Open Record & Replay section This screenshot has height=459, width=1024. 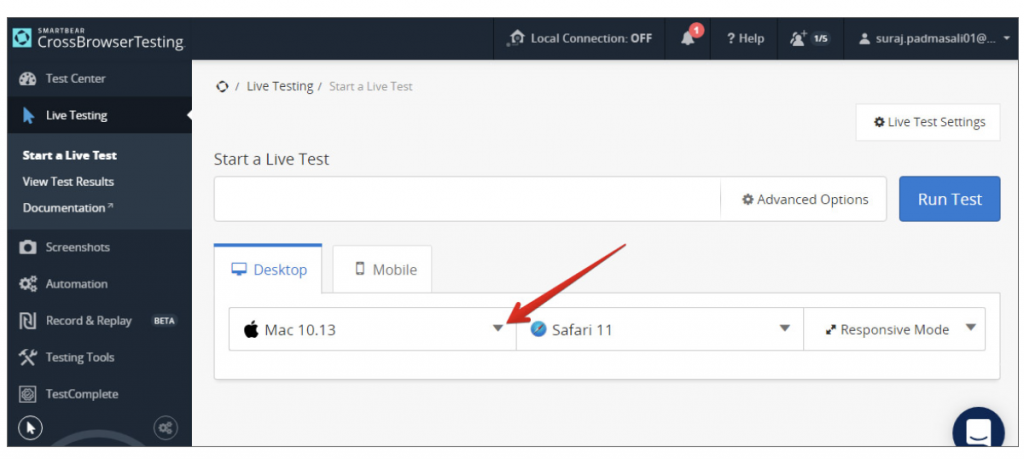pyautogui.click(x=99, y=321)
